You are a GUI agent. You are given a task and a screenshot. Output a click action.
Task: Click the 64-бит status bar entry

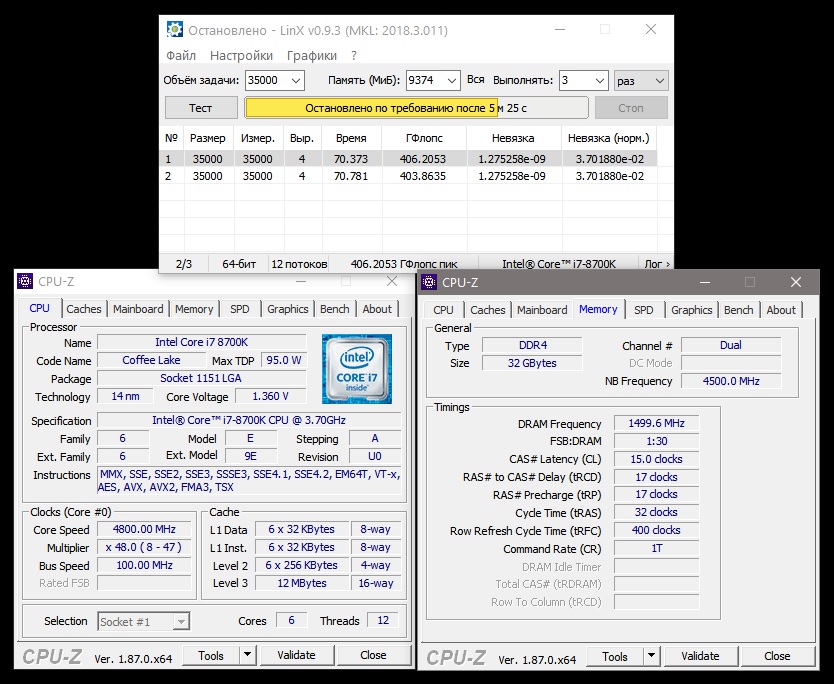coord(239,264)
